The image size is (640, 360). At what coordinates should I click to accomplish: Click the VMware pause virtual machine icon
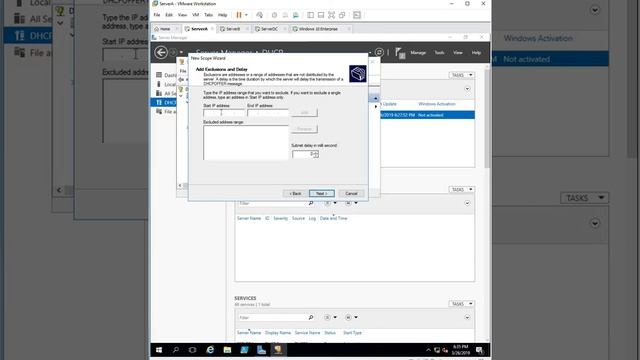click(x=239, y=15)
